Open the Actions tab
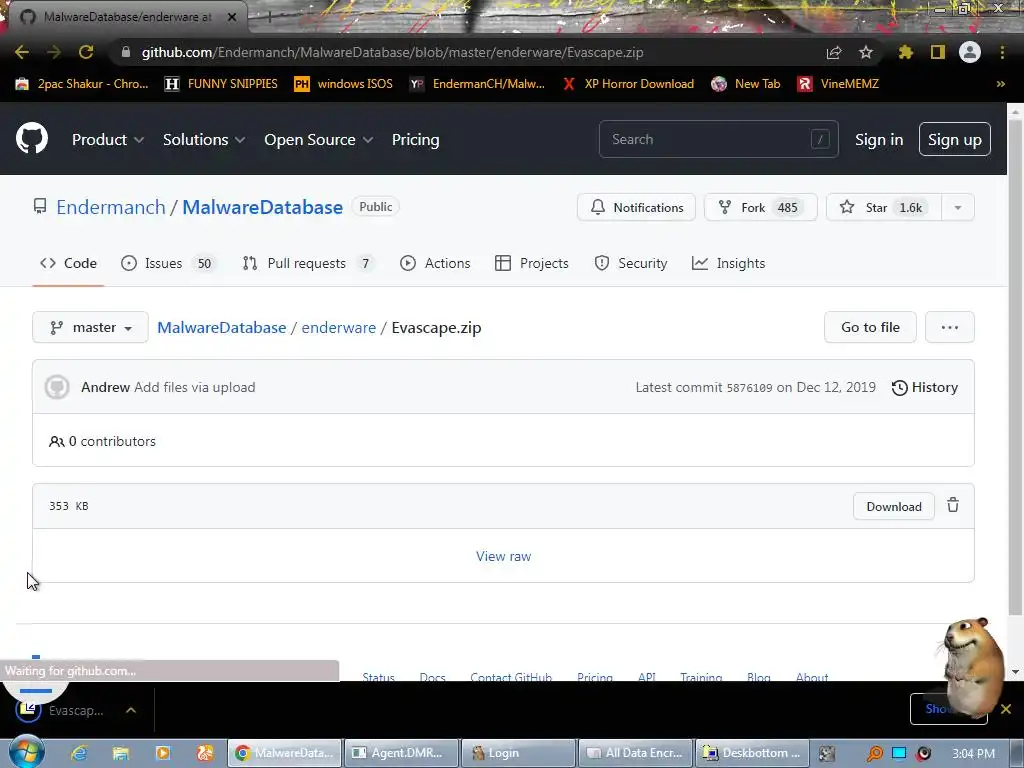The width and height of the screenshot is (1024, 768). pos(435,263)
